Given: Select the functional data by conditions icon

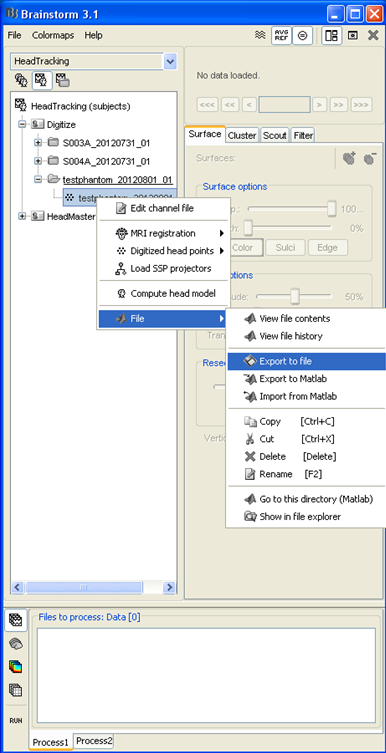Looking at the screenshot, I should [x=62, y=80].
